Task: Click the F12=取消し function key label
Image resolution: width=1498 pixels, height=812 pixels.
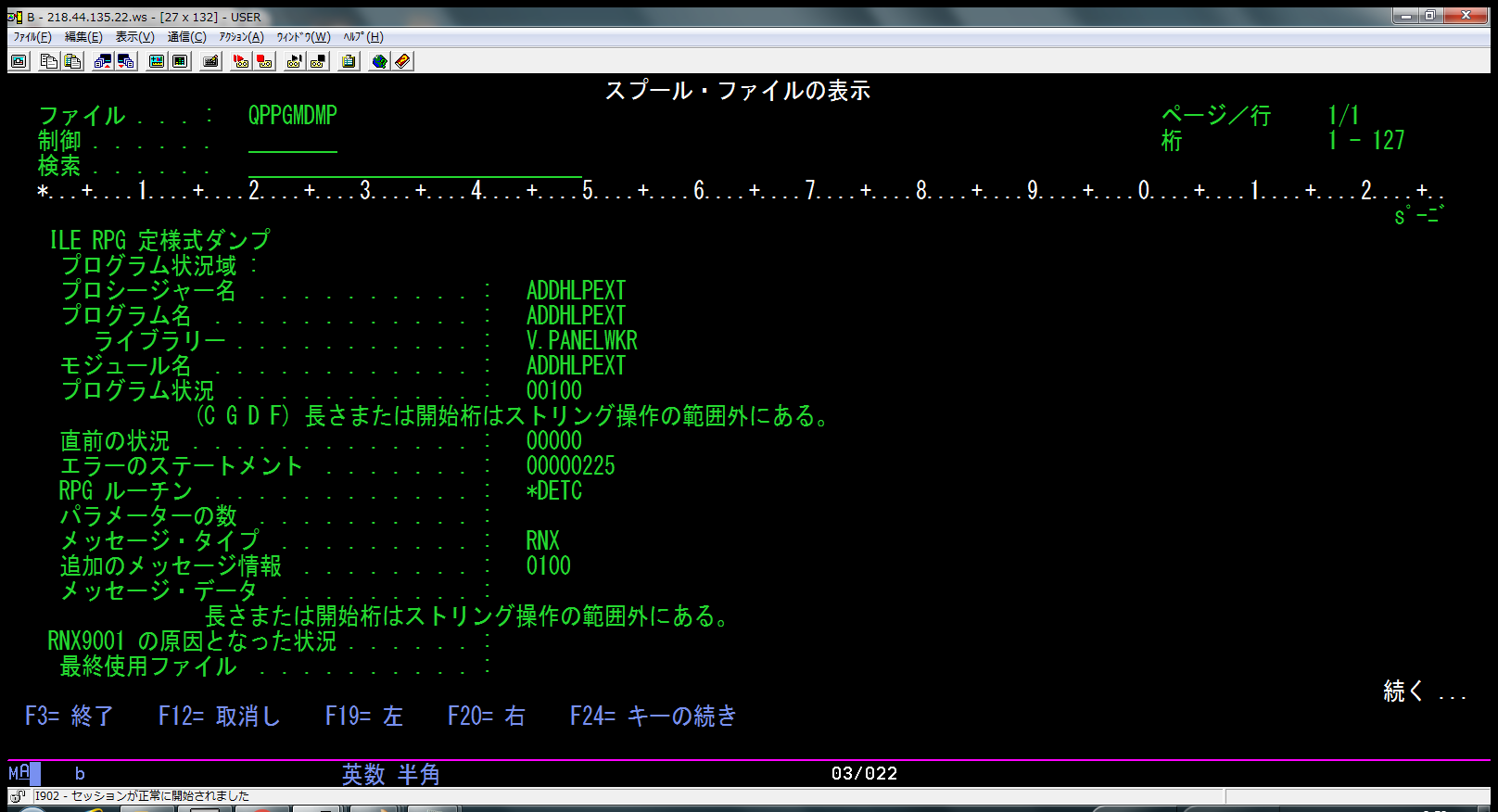Action: (x=219, y=716)
